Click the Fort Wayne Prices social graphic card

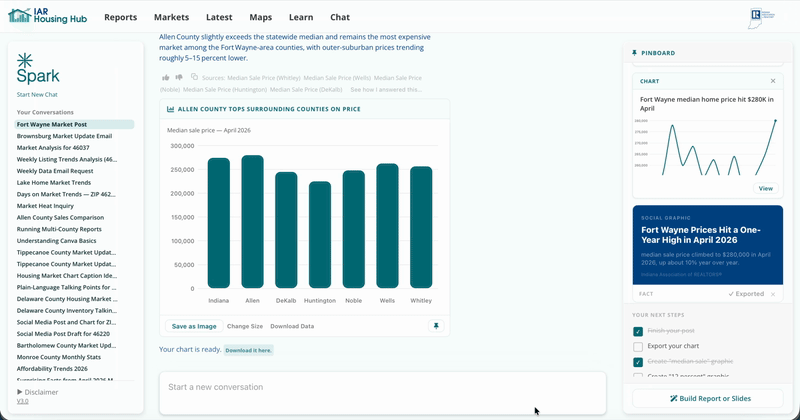[x=708, y=245]
